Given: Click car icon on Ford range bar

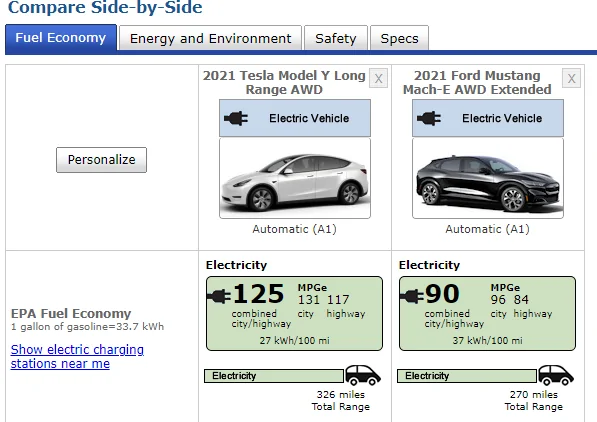Looking at the screenshot, I should pos(556,375).
